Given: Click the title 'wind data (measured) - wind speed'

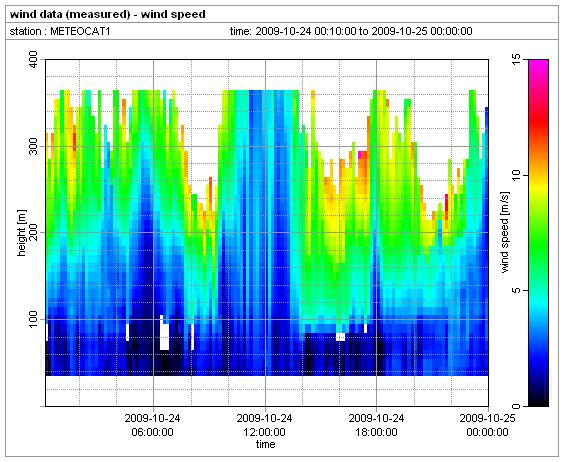Looking at the screenshot, I should click(x=108, y=14).
